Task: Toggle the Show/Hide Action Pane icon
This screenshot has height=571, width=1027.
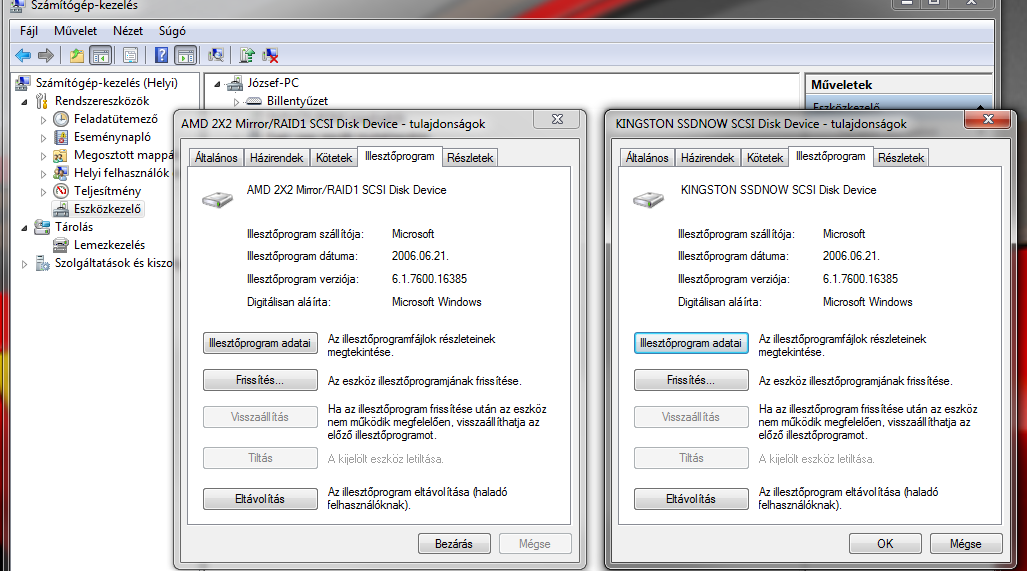Action: (185, 56)
